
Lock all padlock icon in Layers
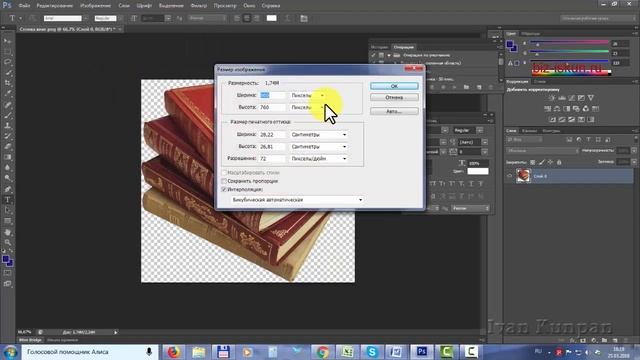(559, 162)
